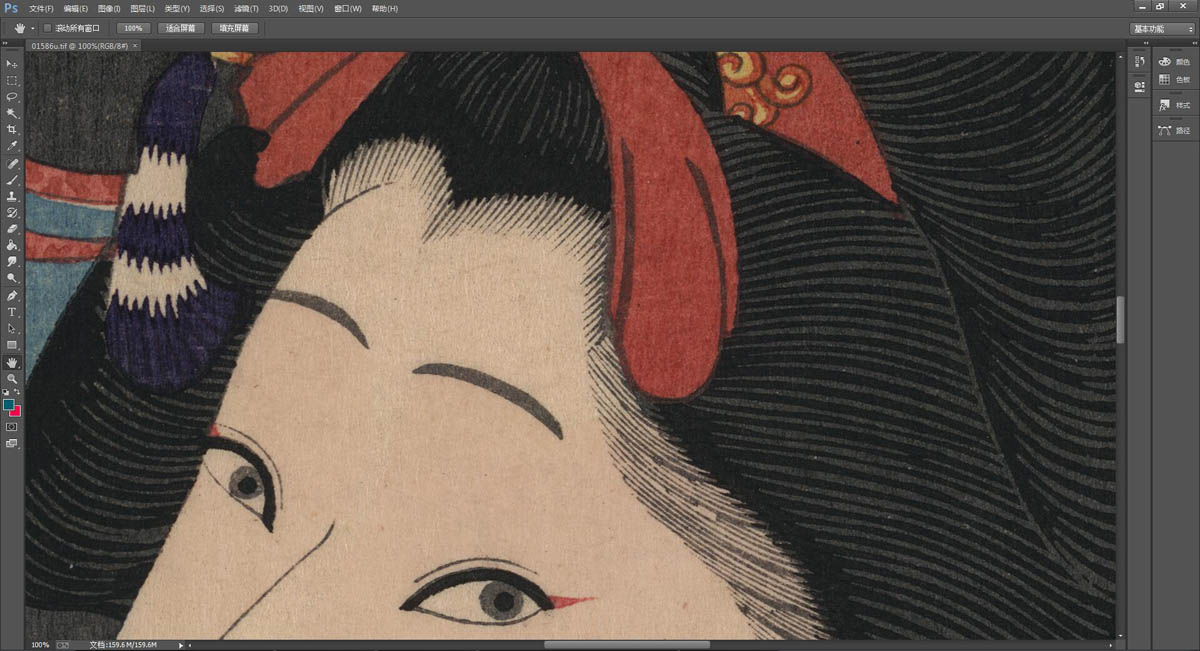Viewport: 1200px width, 651px height.
Task: Select the Crop tool
Action: coord(12,130)
